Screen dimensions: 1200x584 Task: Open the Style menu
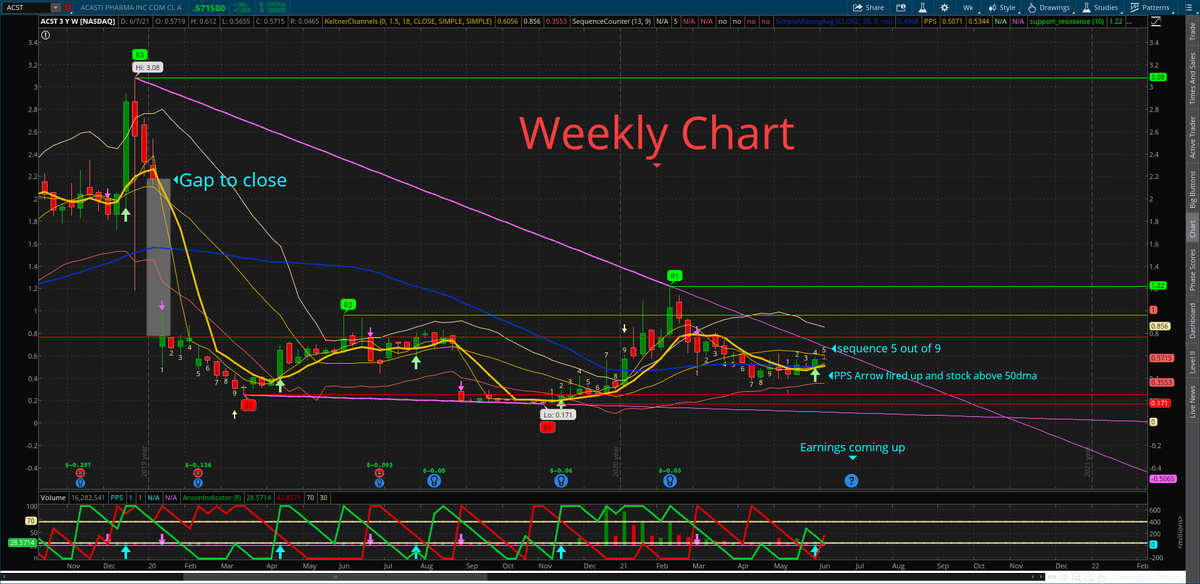(1002, 6)
